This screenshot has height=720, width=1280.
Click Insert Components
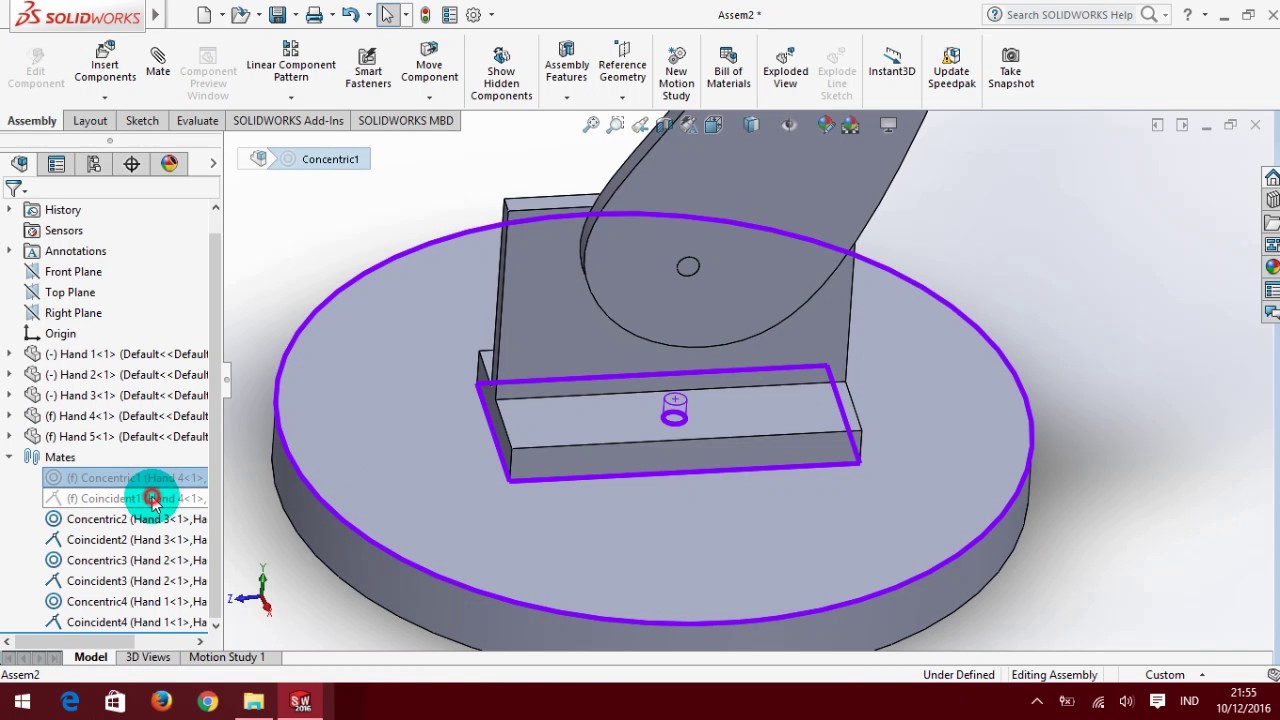[x=105, y=62]
